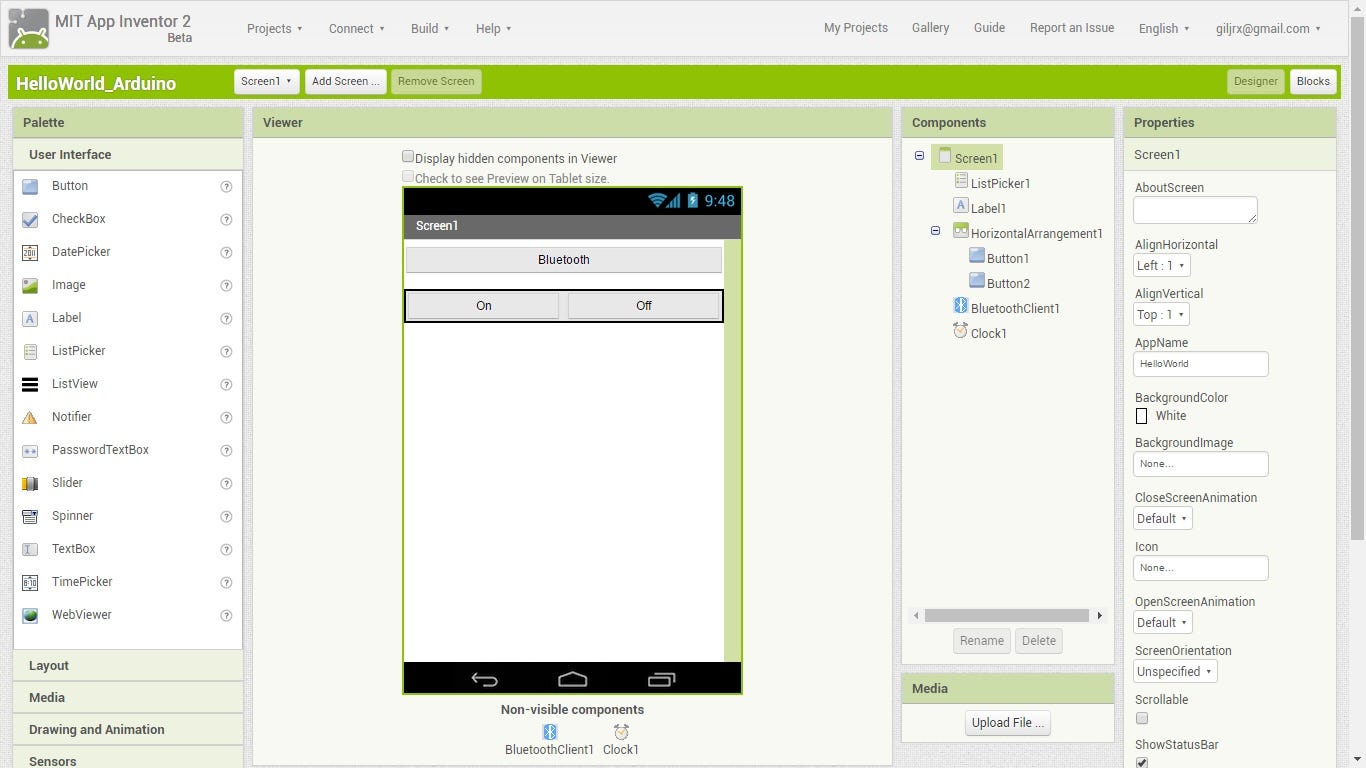Select the CheckBox palette component
Viewport: 1366px width, 768px height.
(x=32, y=218)
